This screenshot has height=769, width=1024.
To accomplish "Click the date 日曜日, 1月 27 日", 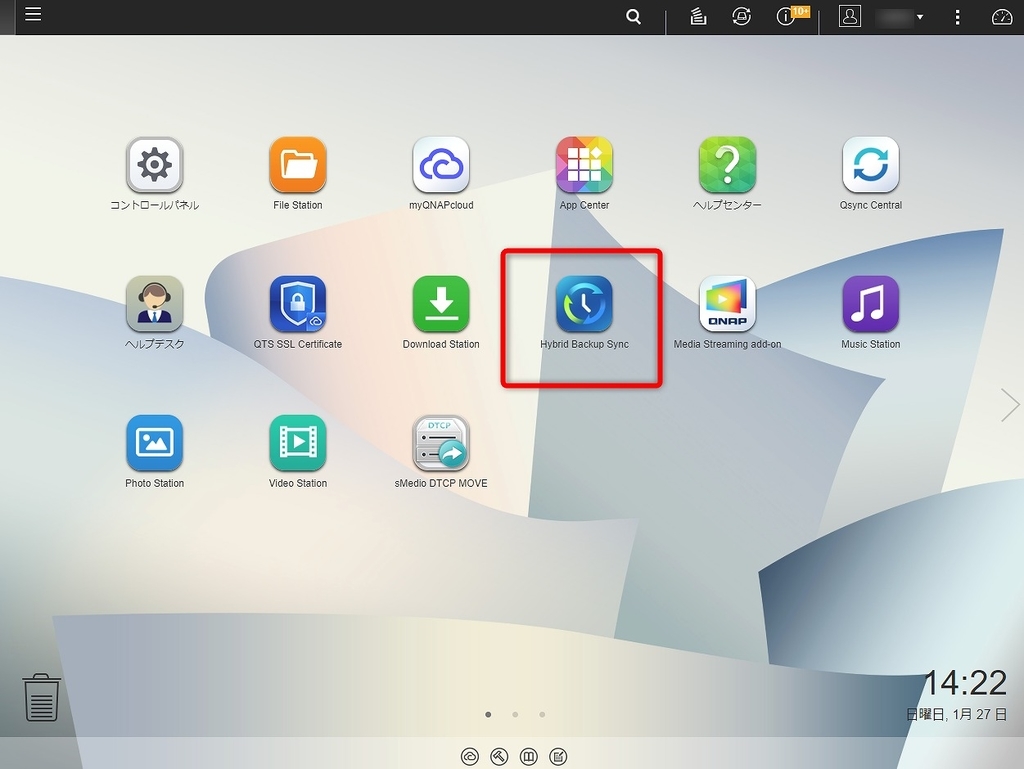I will click(x=957, y=714).
